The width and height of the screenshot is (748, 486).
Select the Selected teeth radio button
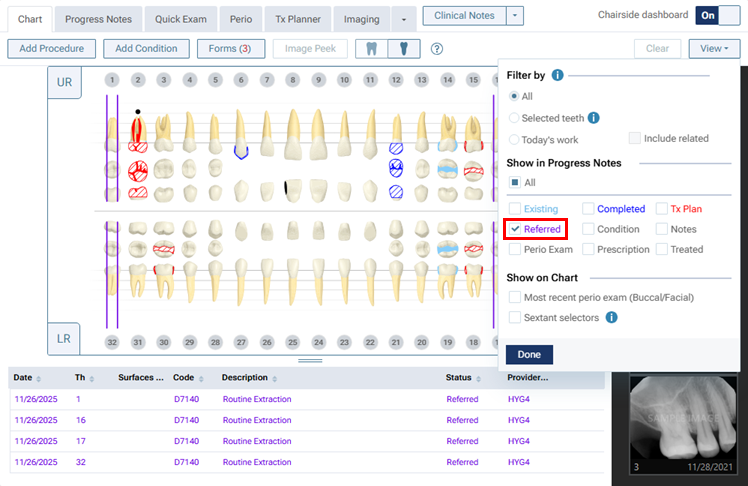(x=514, y=118)
